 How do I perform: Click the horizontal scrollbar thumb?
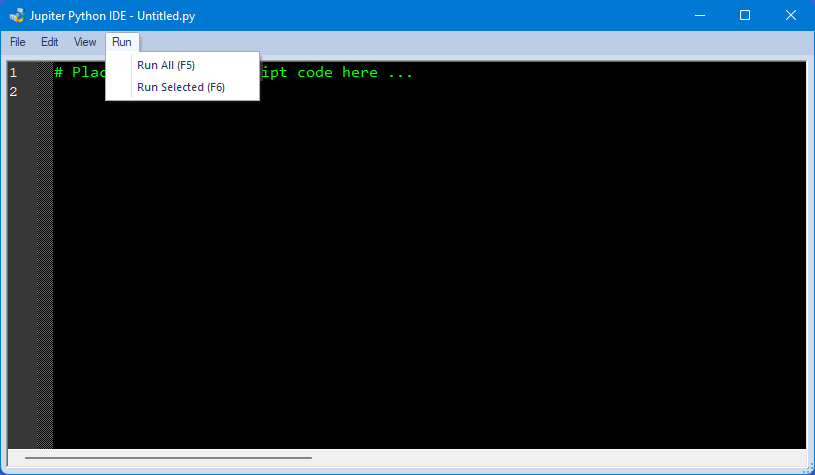click(x=168, y=458)
